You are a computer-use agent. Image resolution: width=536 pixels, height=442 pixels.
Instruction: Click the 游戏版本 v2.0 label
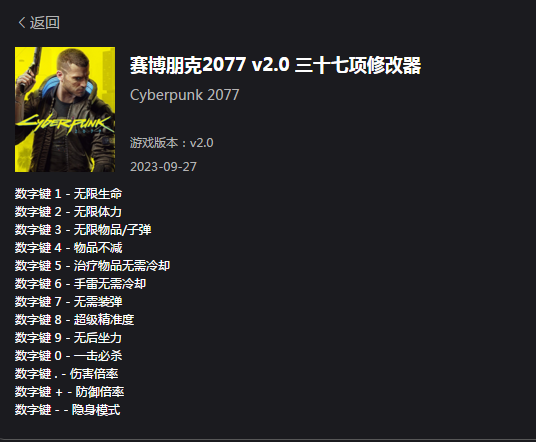172,143
